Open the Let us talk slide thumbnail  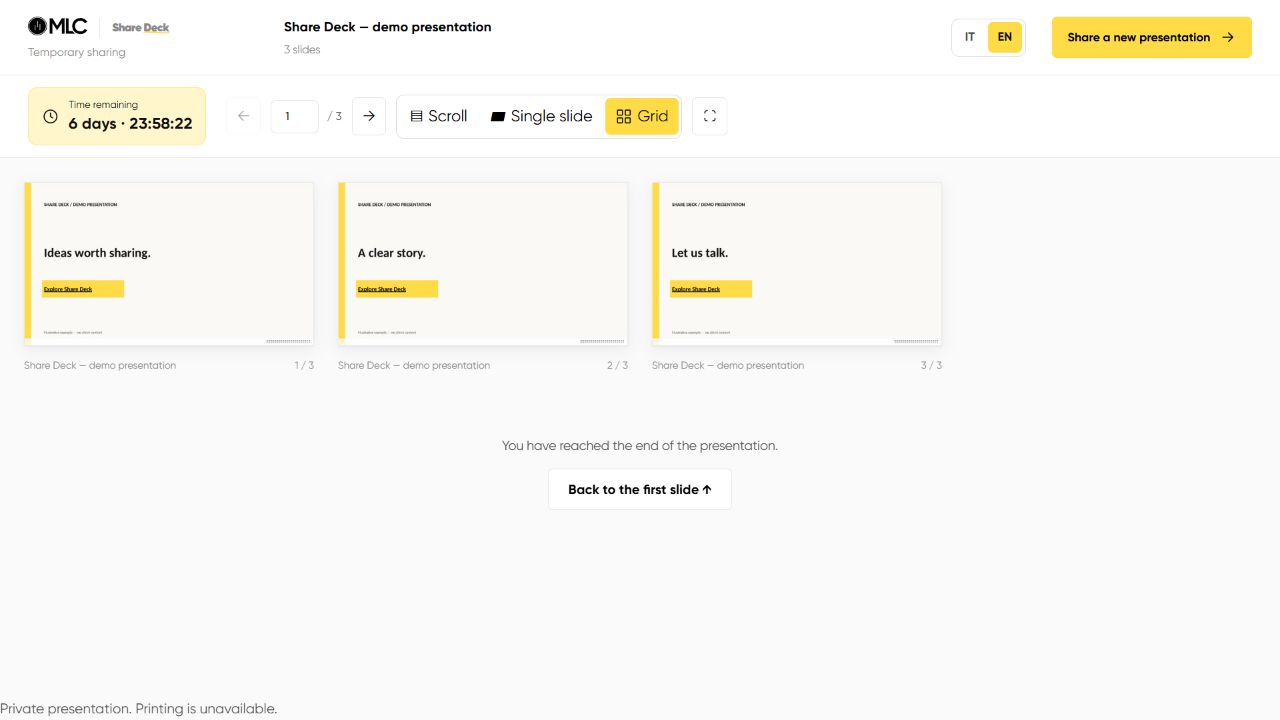pos(797,264)
